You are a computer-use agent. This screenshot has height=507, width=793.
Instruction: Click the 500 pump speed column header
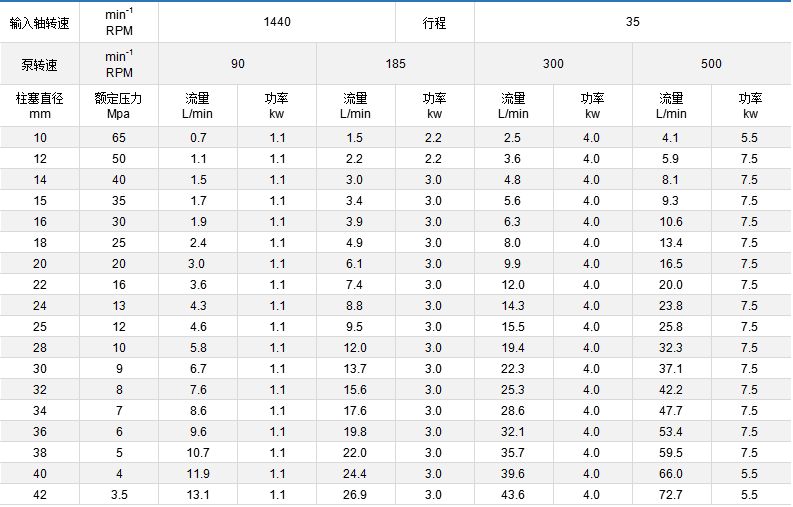[711, 64]
